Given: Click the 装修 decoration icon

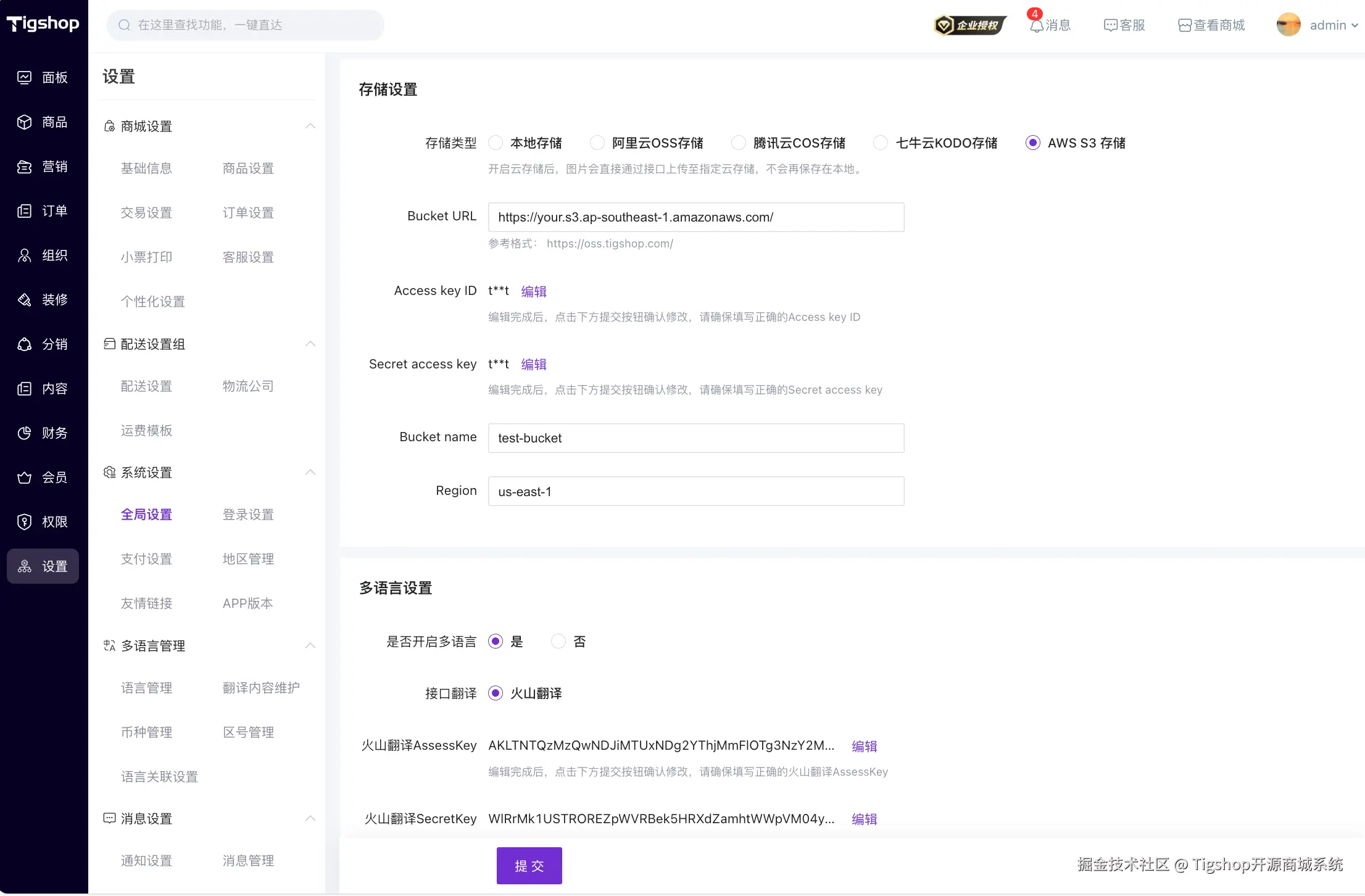Looking at the screenshot, I should [24, 300].
